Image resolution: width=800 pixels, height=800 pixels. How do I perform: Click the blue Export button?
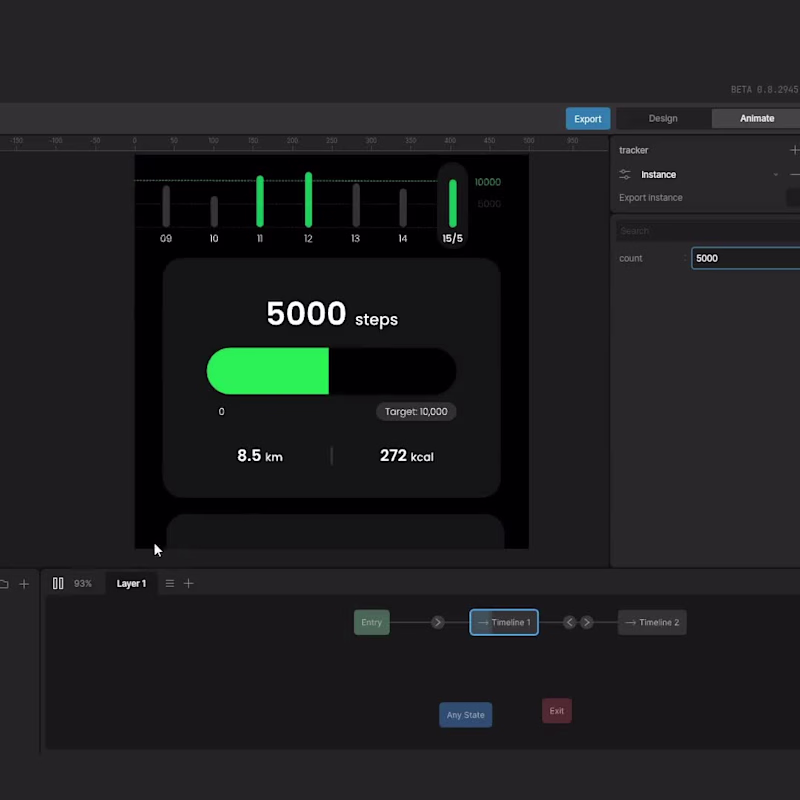(x=587, y=118)
